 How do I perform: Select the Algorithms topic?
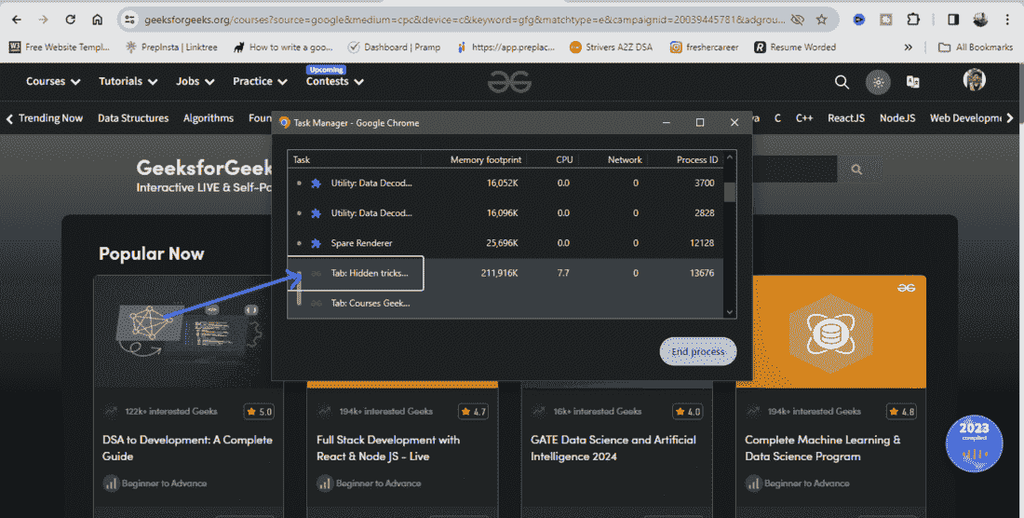[x=208, y=118]
